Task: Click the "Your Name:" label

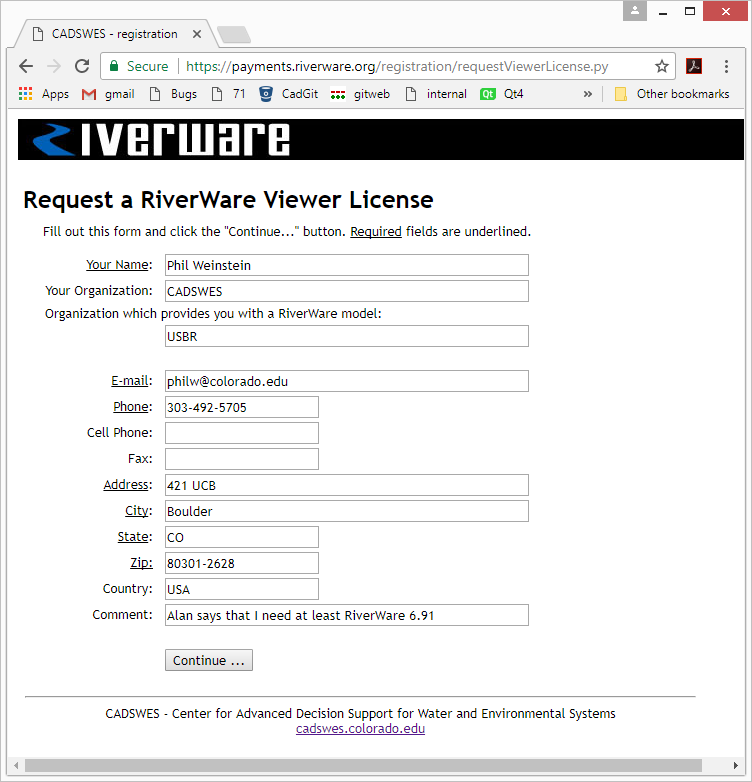Action: click(x=119, y=265)
